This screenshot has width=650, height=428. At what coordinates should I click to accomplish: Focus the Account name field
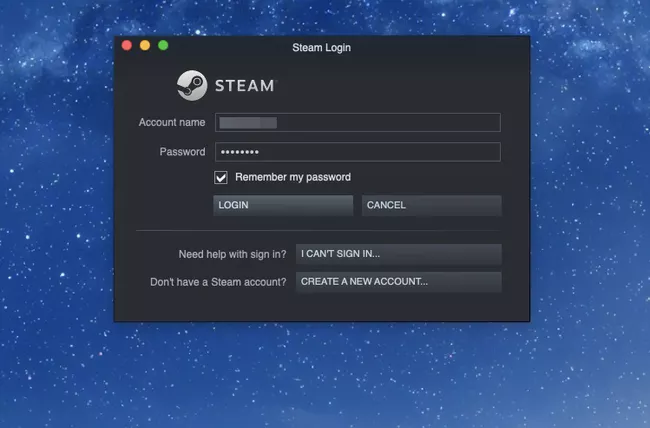point(358,122)
